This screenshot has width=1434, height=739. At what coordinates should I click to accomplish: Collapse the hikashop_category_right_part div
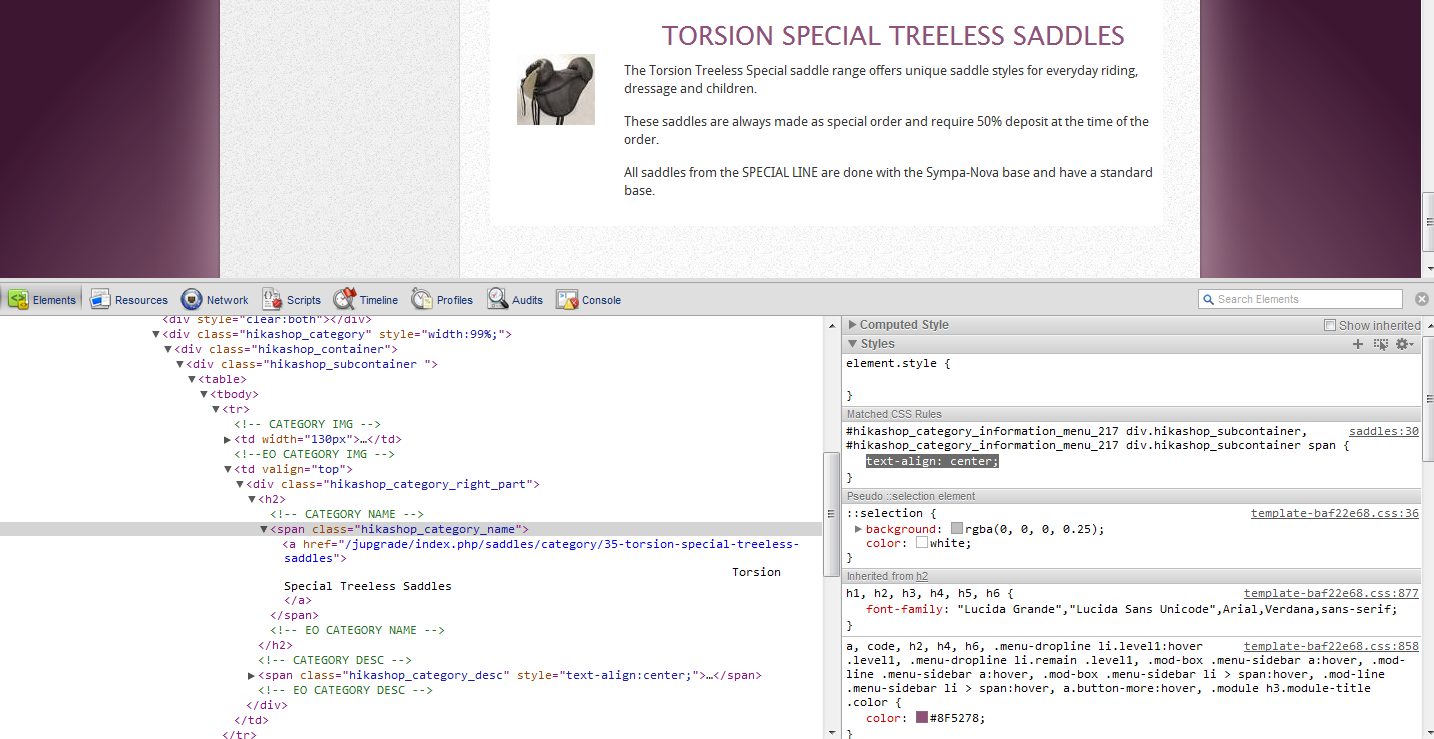tap(240, 484)
